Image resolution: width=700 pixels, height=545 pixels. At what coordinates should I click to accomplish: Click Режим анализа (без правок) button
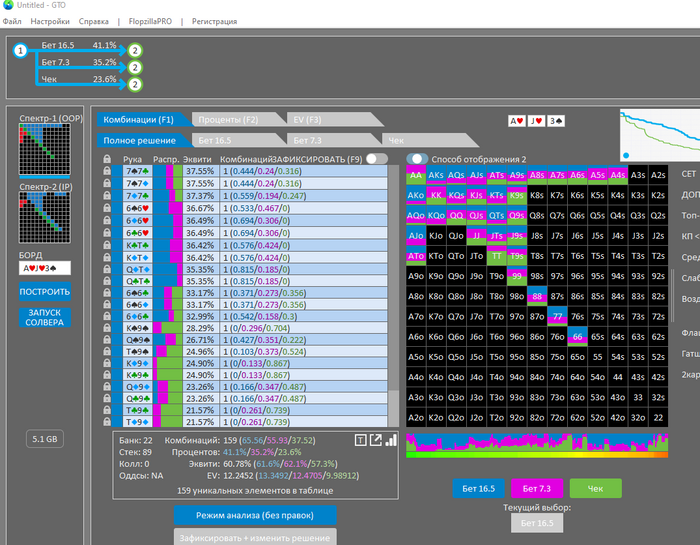254,514
